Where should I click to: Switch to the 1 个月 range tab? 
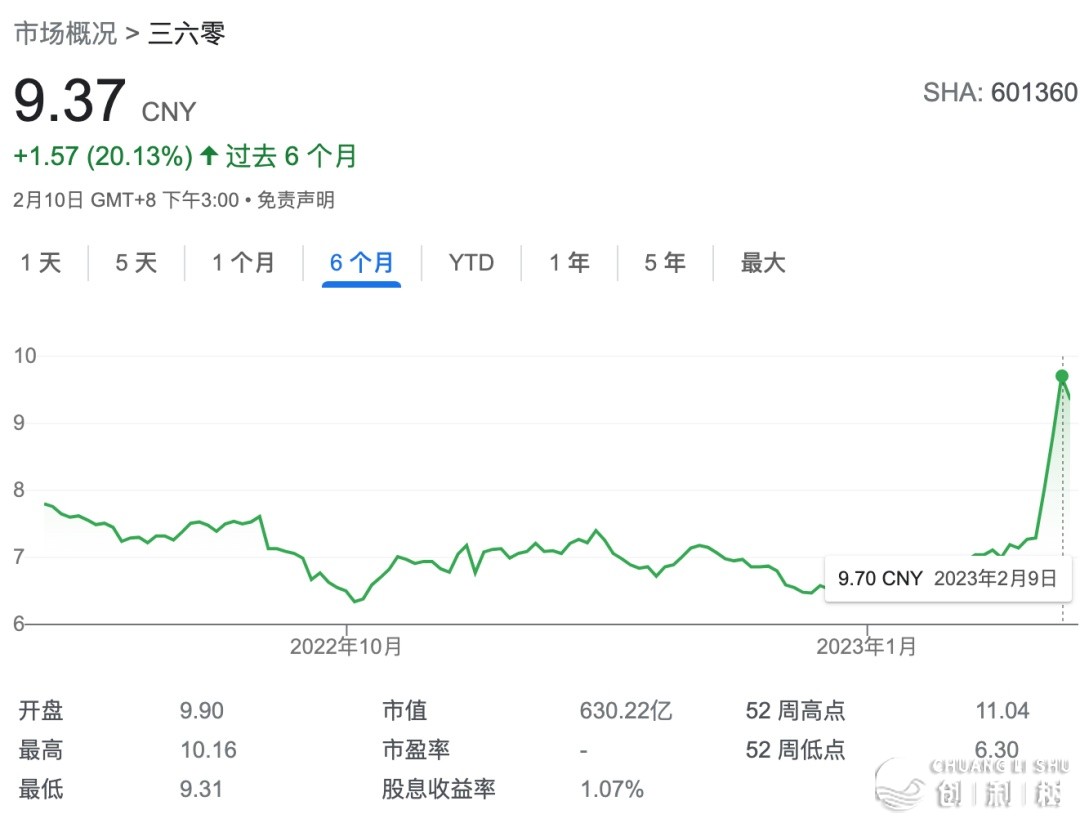pyautogui.click(x=243, y=263)
